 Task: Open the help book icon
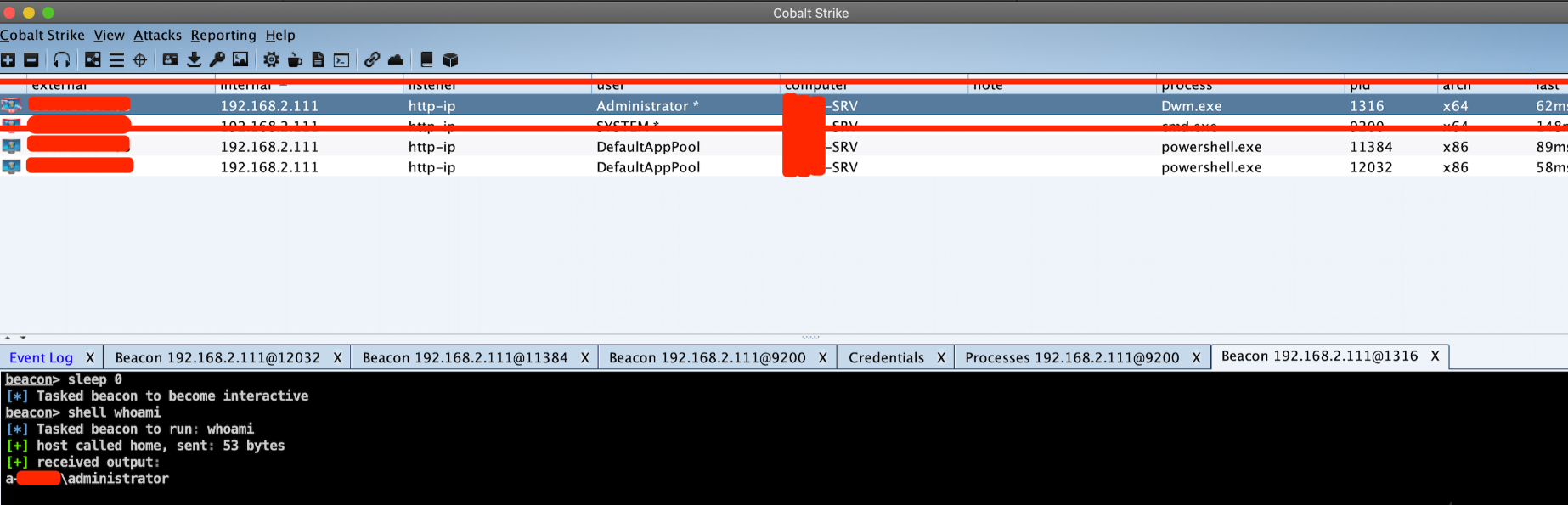tap(426, 59)
